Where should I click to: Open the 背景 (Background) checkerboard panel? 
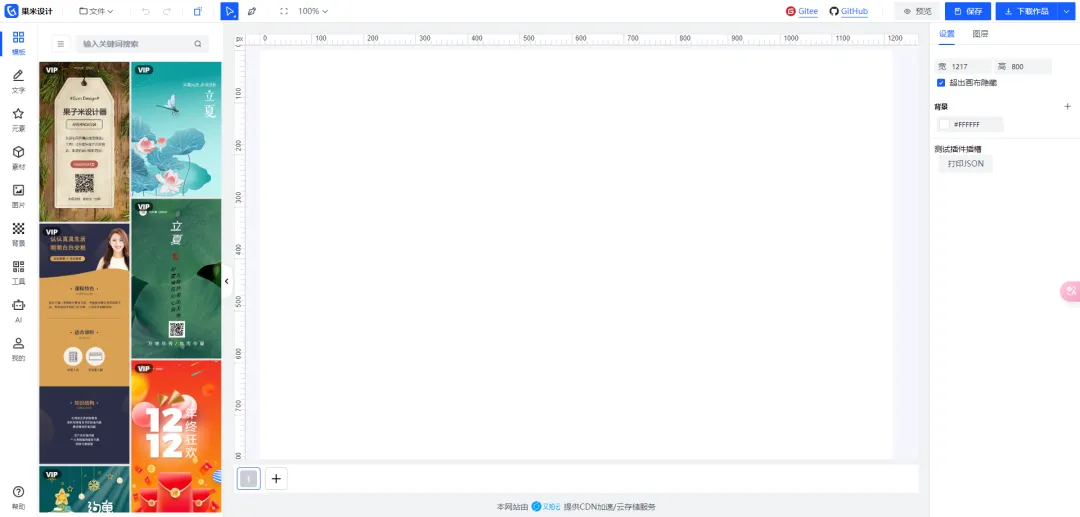[18, 233]
